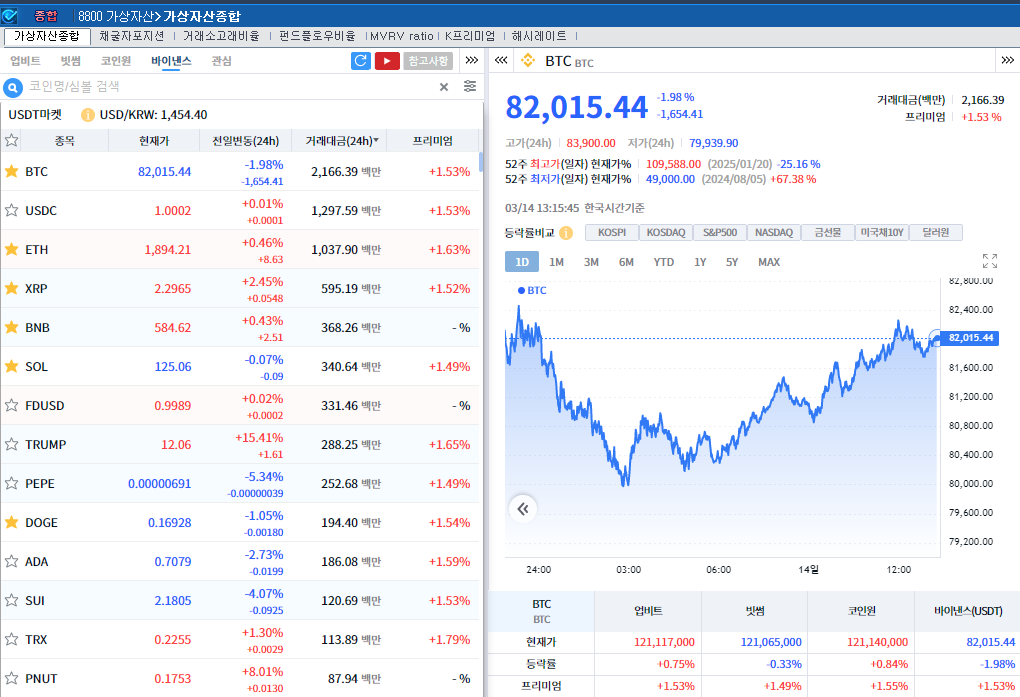Open the red YouTube video icon
Image resolution: width=1020 pixels, height=697 pixels.
click(x=387, y=61)
